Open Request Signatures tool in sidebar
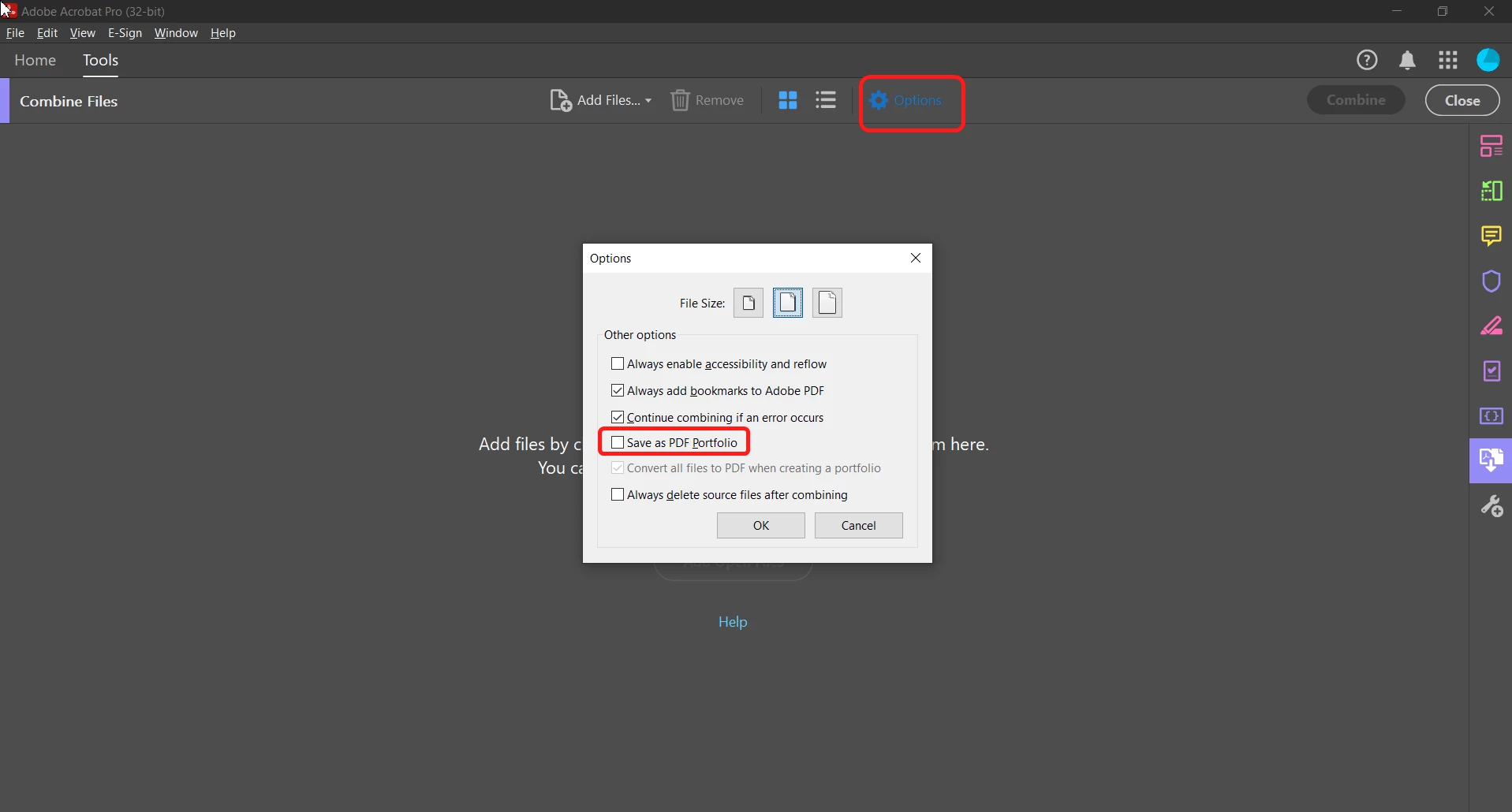 1491,371
